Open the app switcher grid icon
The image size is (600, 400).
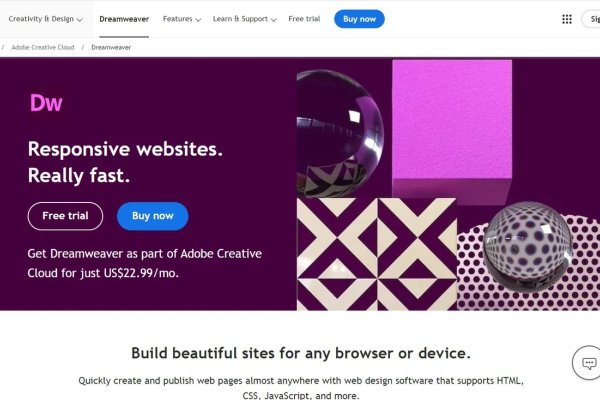pyautogui.click(x=567, y=19)
